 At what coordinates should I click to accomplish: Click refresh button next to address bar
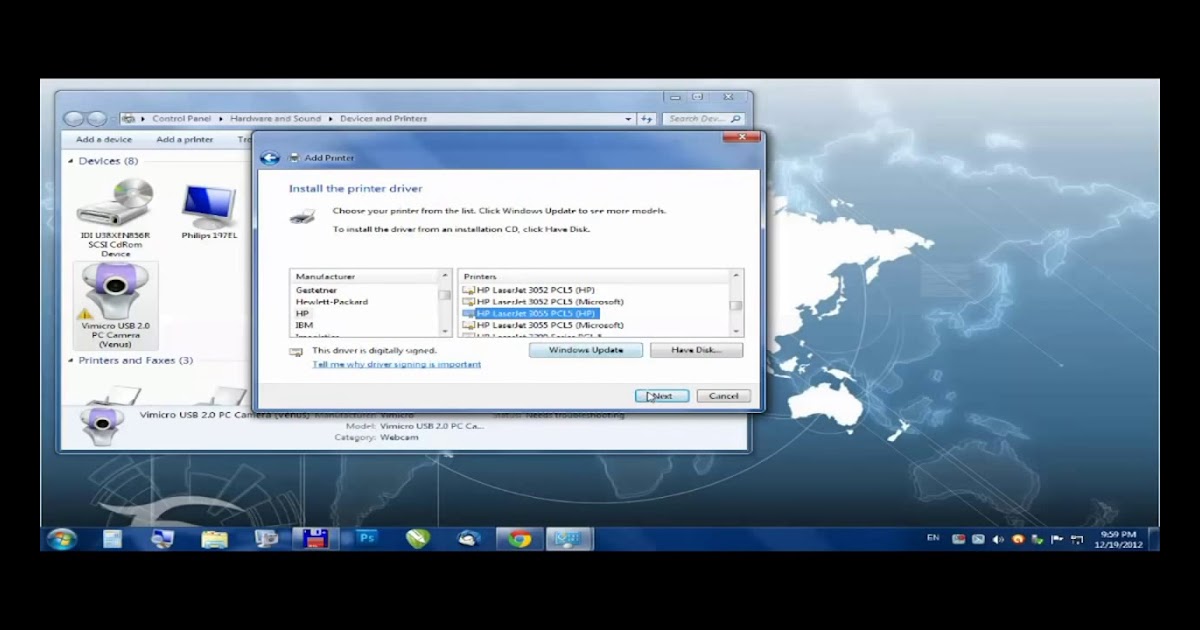pos(647,119)
